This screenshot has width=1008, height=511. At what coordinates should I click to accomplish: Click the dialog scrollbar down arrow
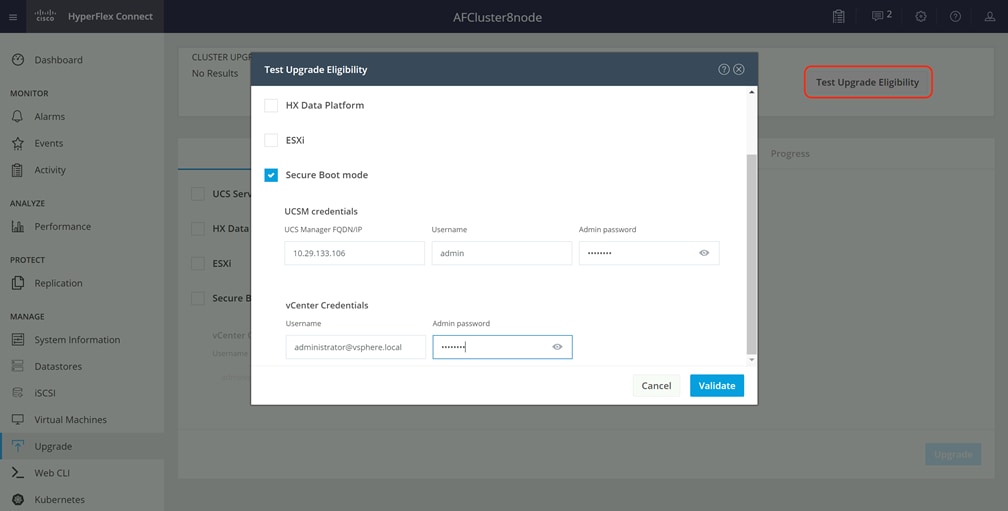pyautogui.click(x=752, y=361)
